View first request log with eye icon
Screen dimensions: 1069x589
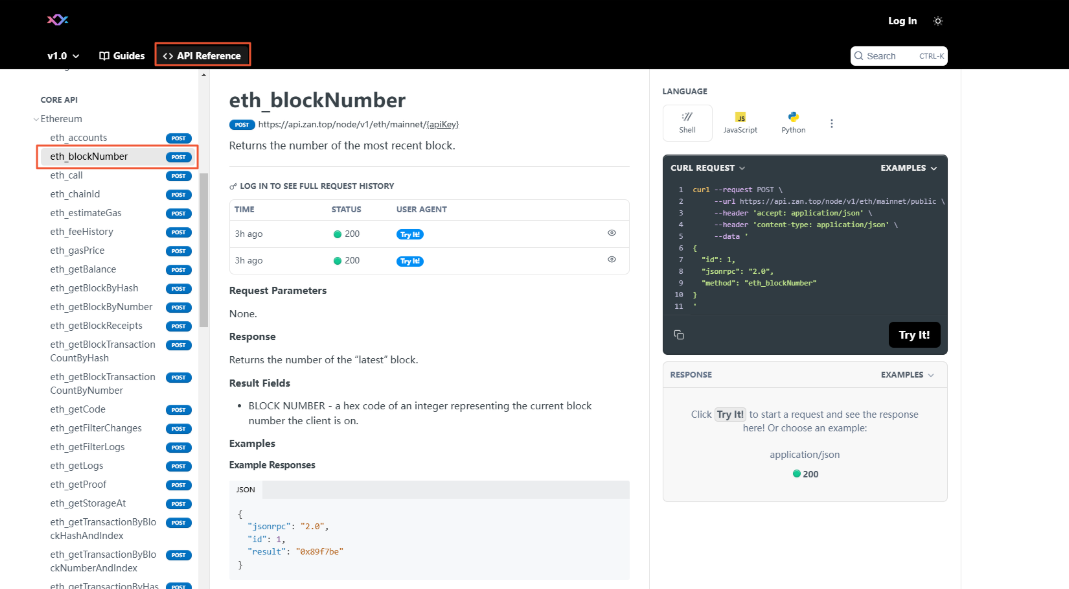pyautogui.click(x=611, y=232)
